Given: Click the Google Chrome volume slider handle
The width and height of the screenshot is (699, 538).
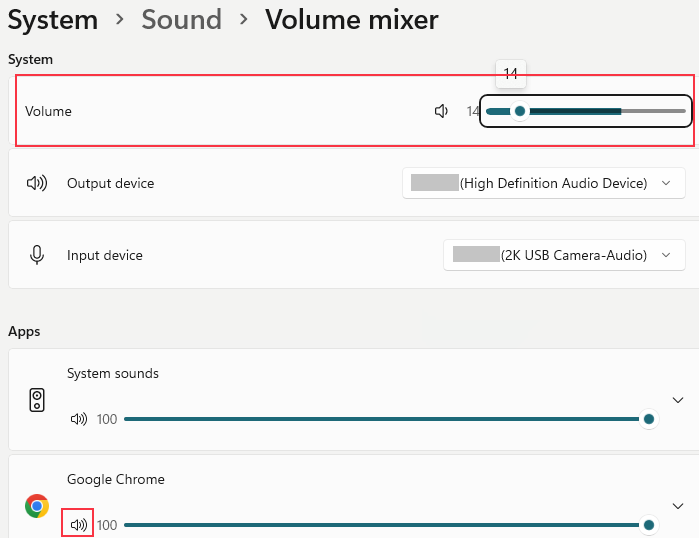Looking at the screenshot, I should (649, 524).
